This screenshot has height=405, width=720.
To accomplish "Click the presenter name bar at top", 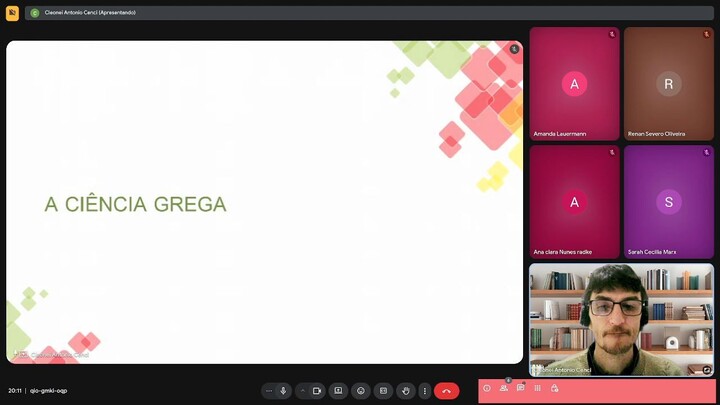I will click(90, 13).
